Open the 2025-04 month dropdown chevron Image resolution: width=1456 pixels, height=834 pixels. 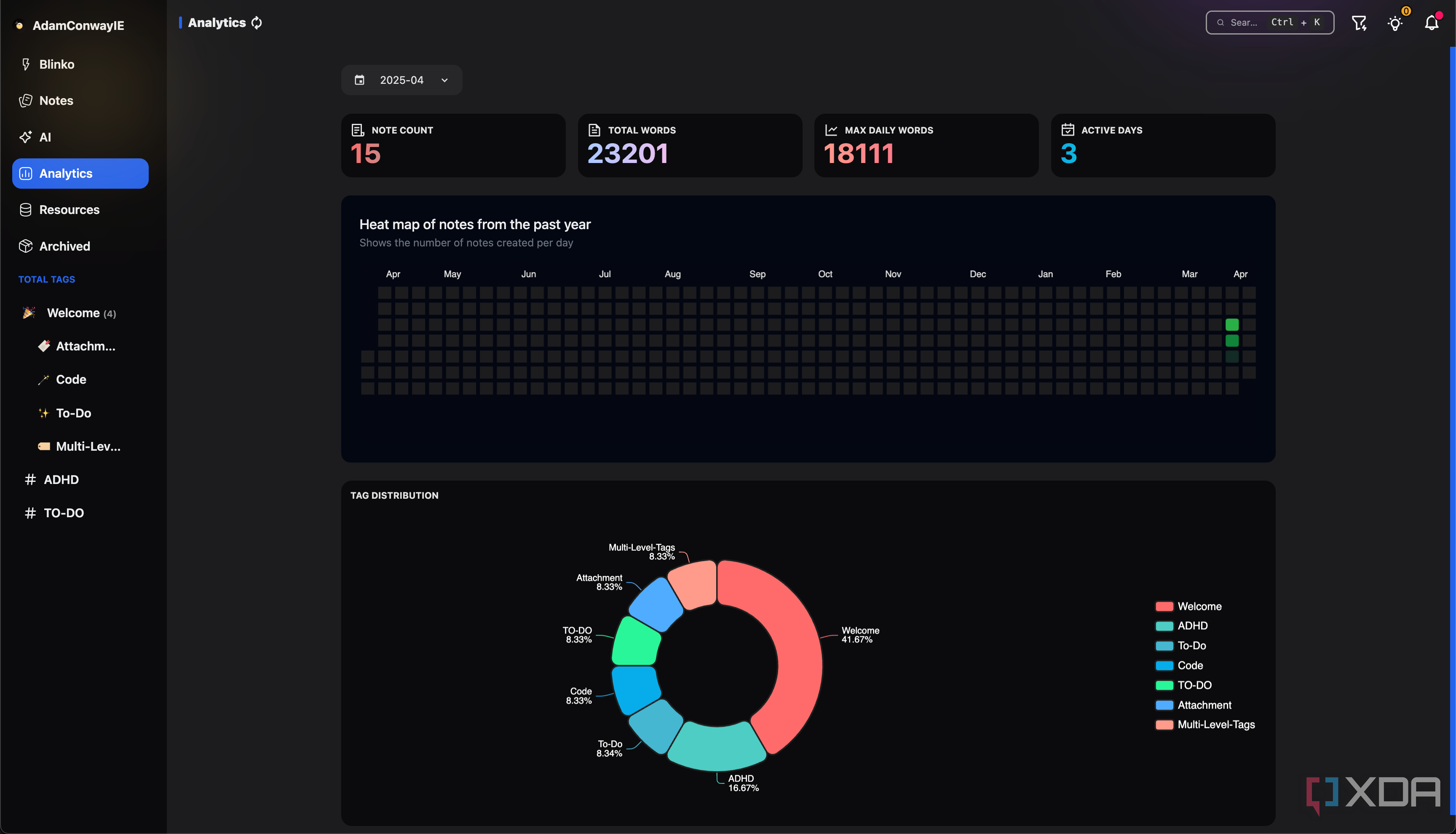(444, 80)
